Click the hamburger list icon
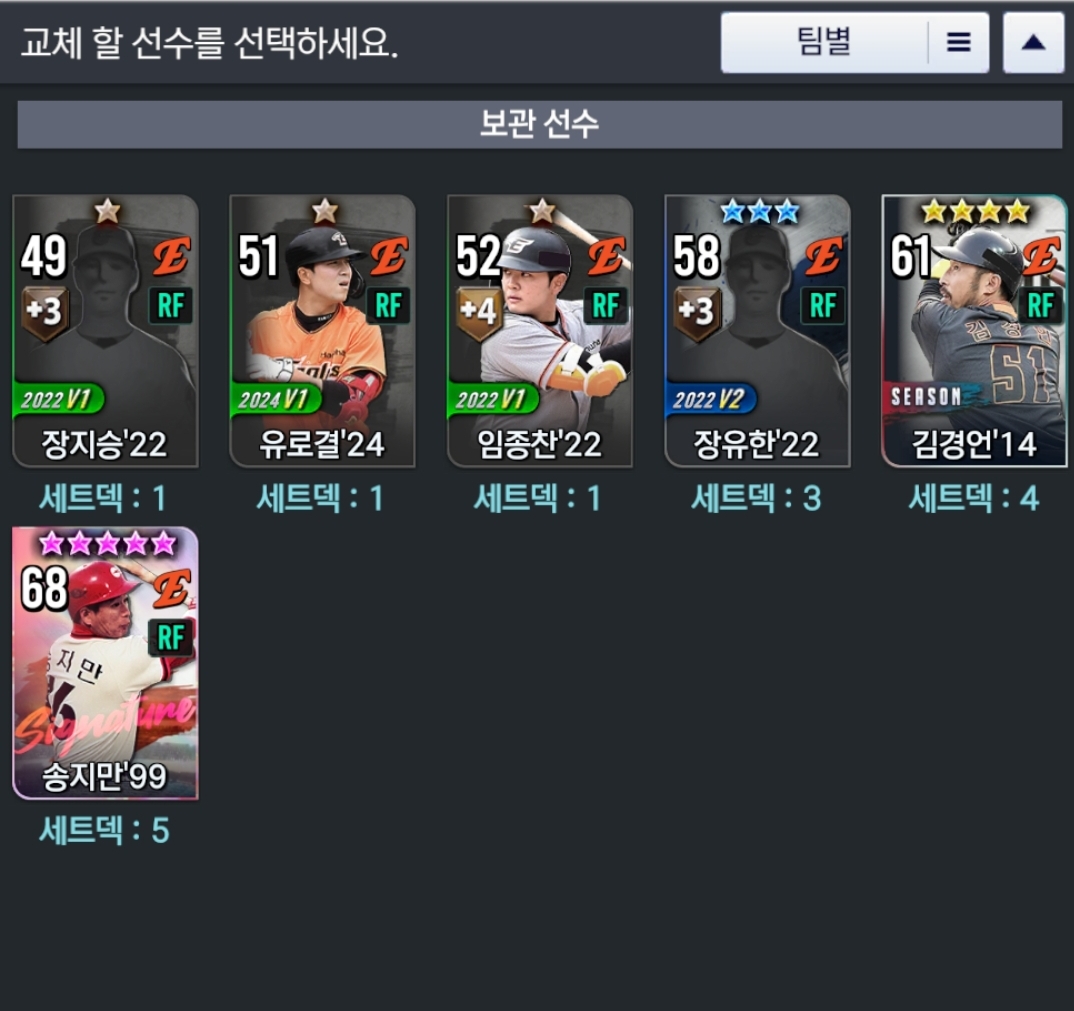1074x1011 pixels. click(x=959, y=42)
